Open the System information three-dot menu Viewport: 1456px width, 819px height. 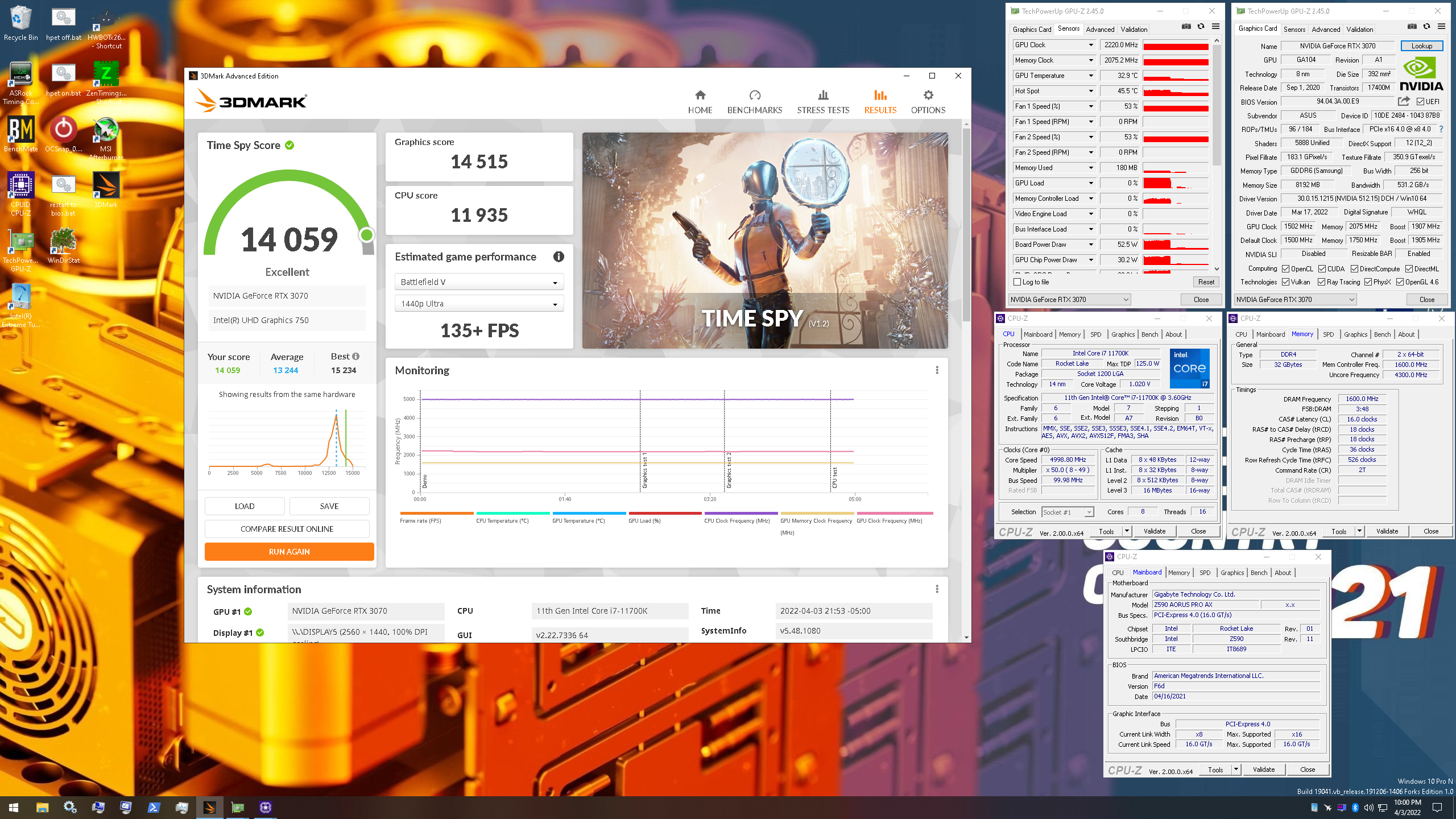937,589
